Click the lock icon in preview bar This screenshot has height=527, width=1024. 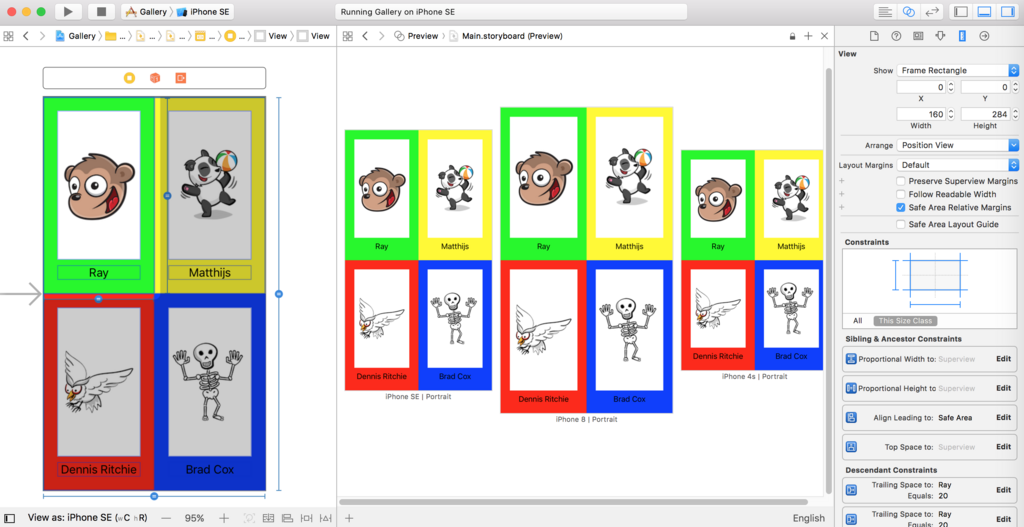pos(793,37)
